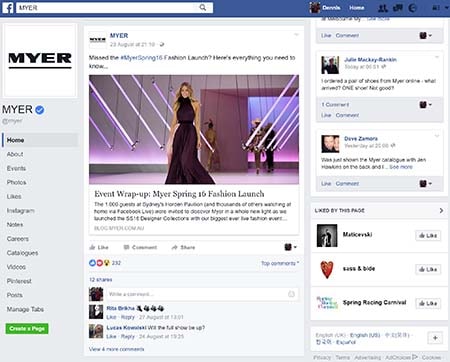Open the Videos section

pyautogui.click(x=16, y=267)
